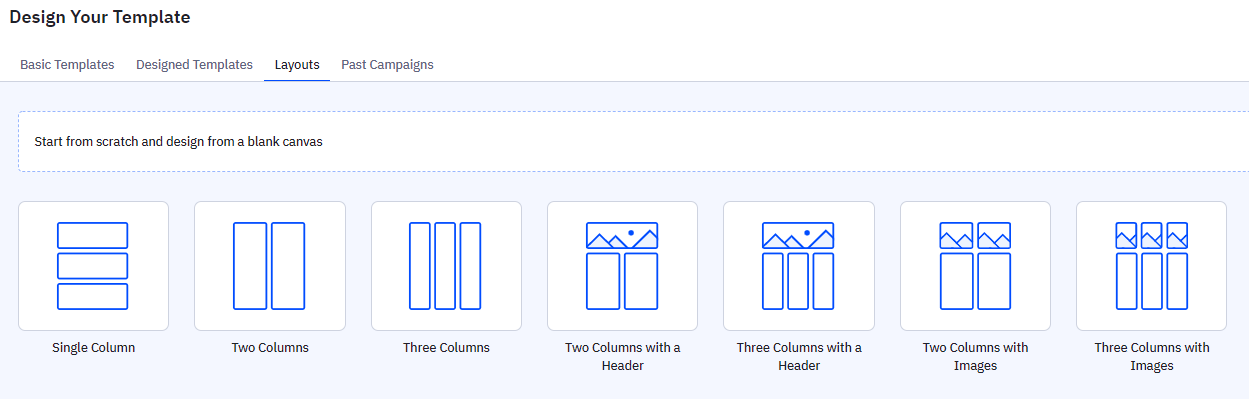Click 'Two Columns with Images' caption

pyautogui.click(x=975, y=357)
